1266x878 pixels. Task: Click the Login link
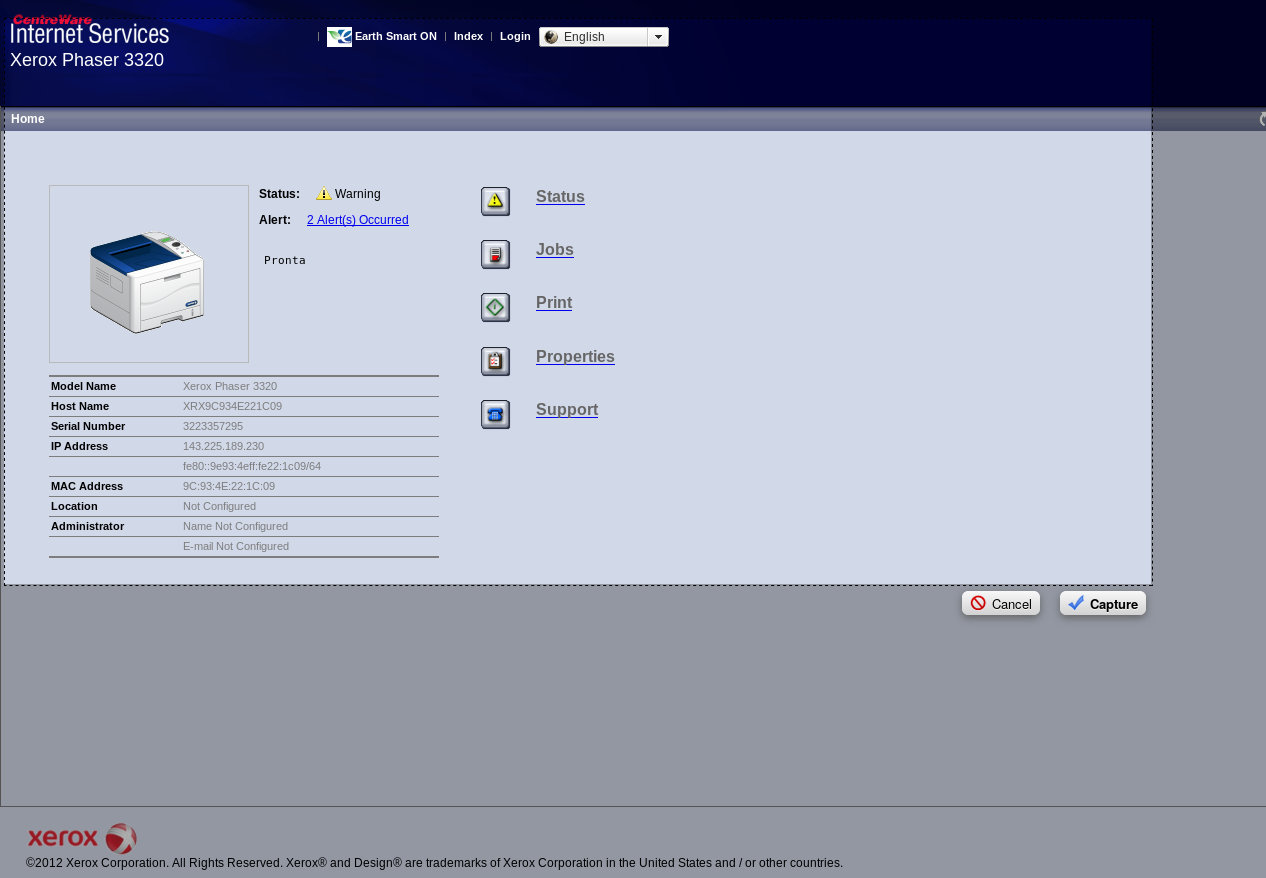point(515,36)
